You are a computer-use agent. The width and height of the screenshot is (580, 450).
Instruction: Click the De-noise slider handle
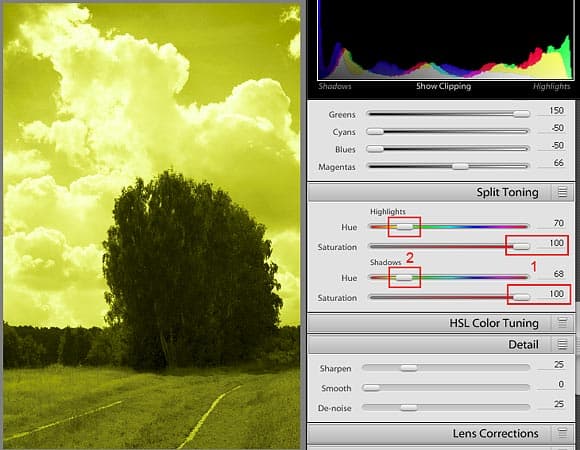coord(409,407)
